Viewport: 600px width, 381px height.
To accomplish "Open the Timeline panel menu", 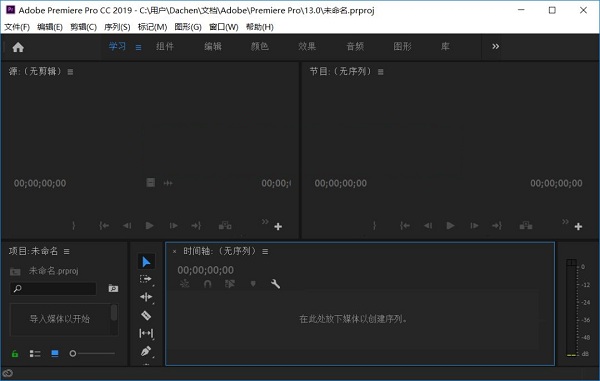I will click(265, 251).
